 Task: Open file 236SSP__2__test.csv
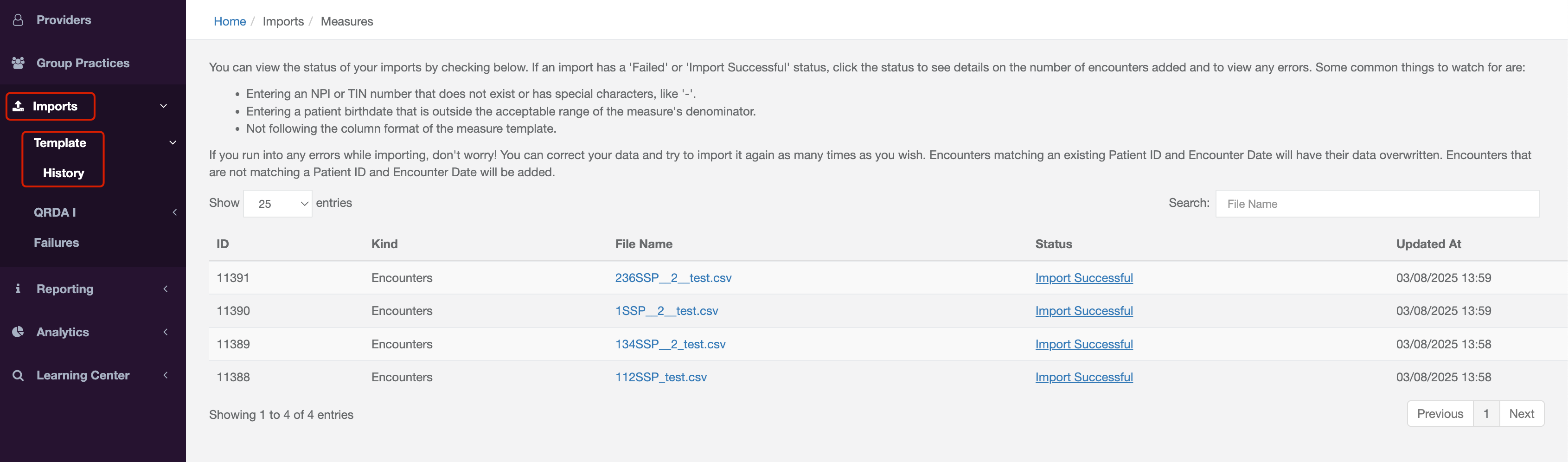click(x=673, y=278)
